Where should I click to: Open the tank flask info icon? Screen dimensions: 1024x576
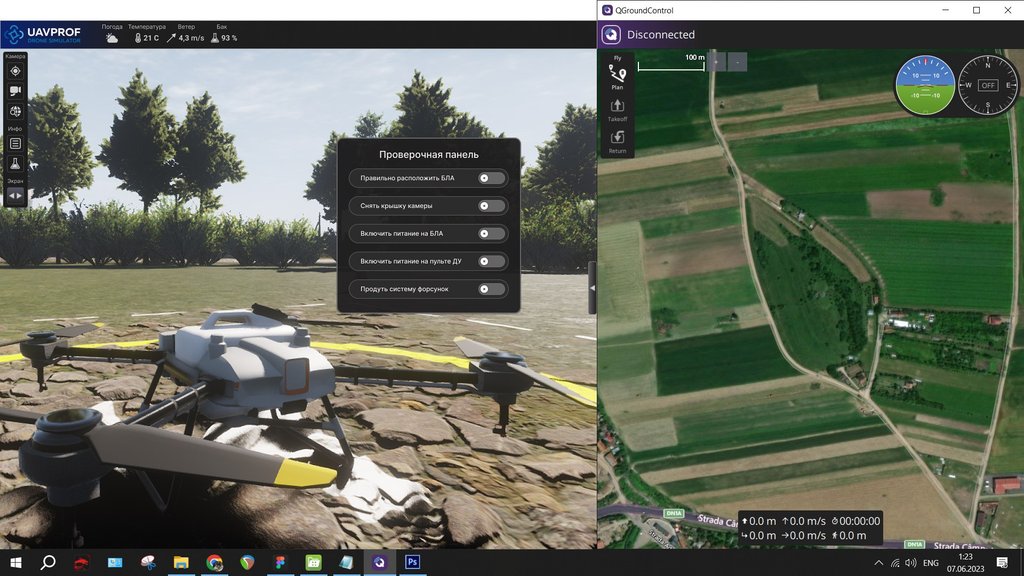pyautogui.click(x=15, y=163)
